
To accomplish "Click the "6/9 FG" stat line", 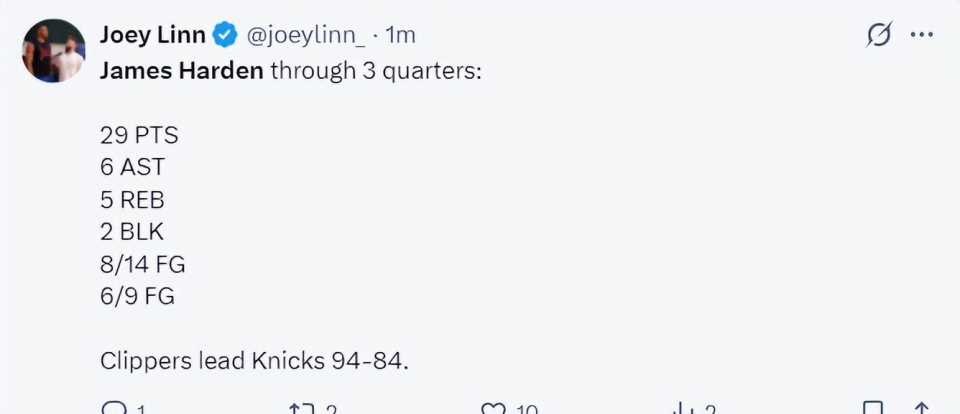I will tap(137, 296).
